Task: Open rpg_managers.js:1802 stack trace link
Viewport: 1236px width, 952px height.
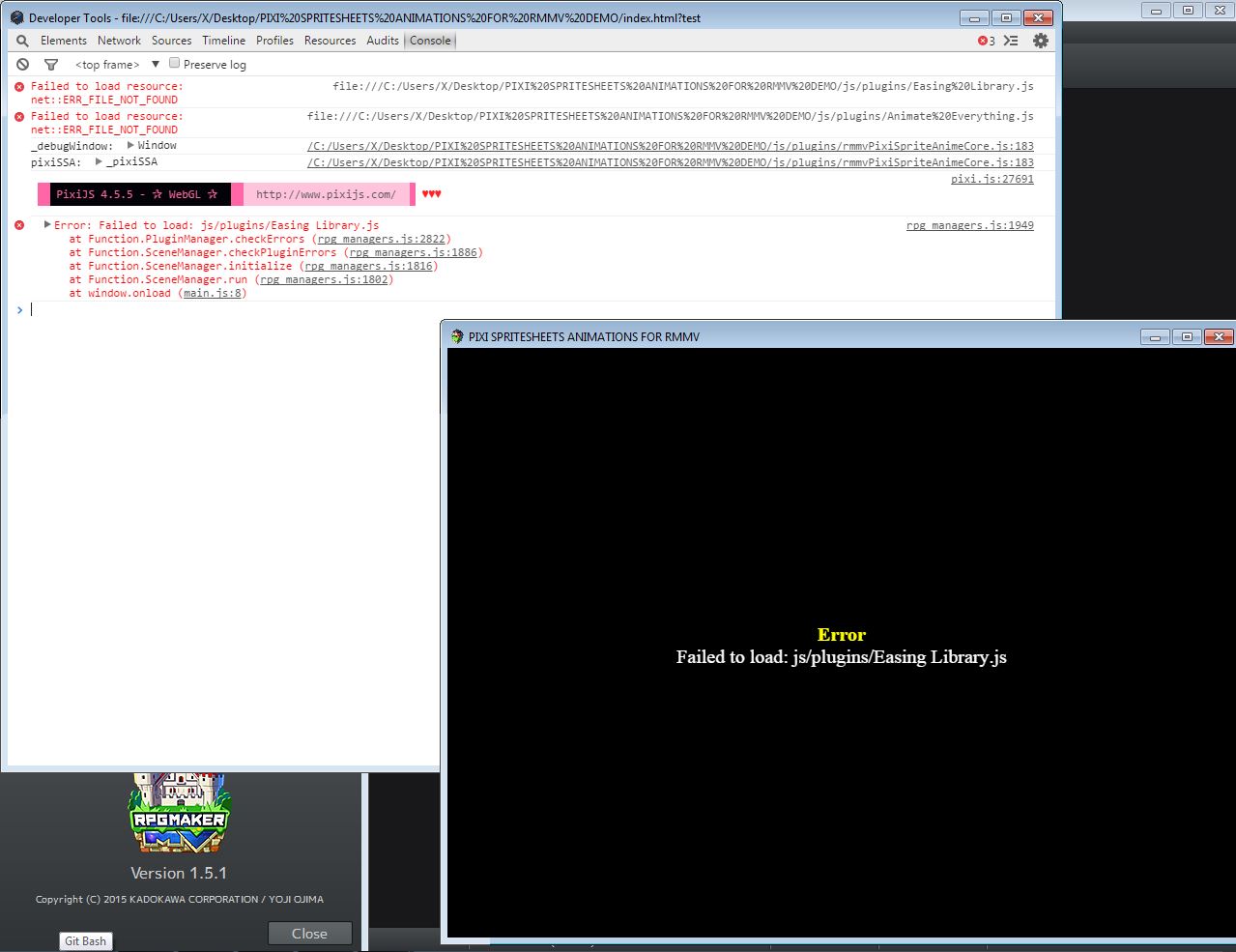Action: click(325, 279)
